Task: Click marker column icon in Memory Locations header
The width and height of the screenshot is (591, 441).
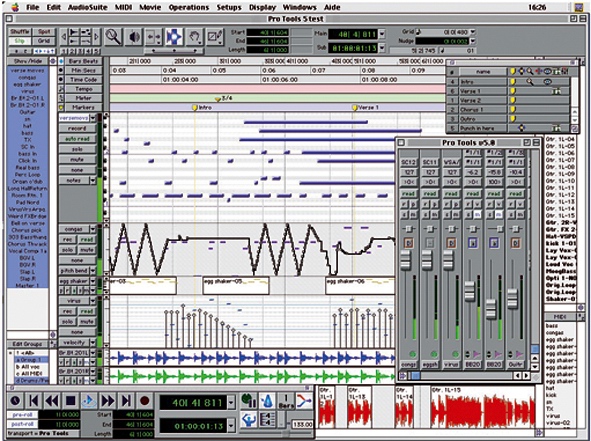Action: pyautogui.click(x=513, y=71)
